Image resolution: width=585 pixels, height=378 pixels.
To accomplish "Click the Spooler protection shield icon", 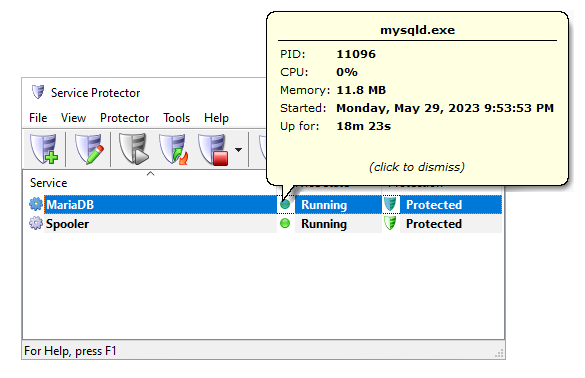I will (x=390, y=223).
